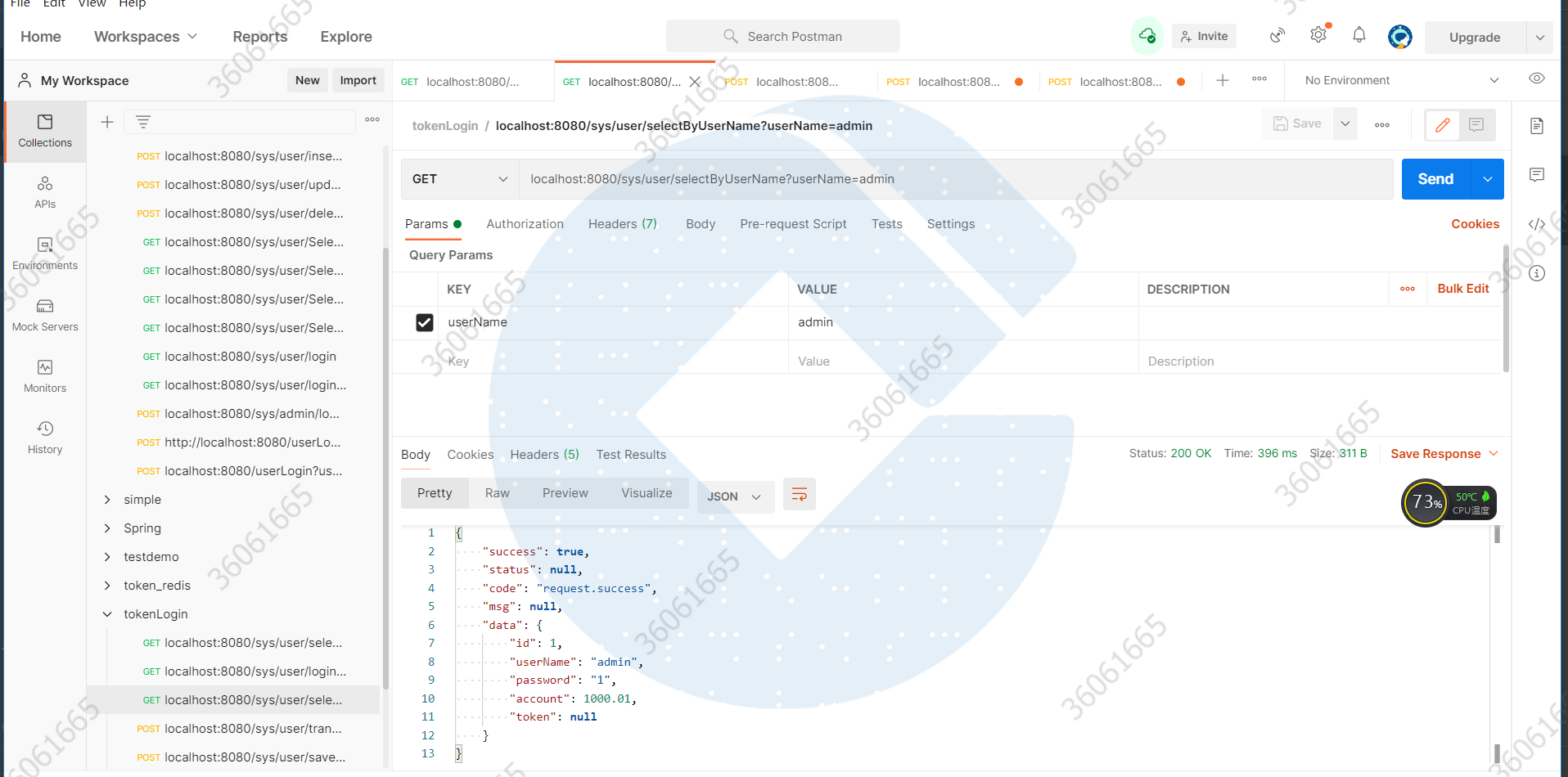Close the active selectByUserName request tab
1568x777 pixels.
click(695, 82)
